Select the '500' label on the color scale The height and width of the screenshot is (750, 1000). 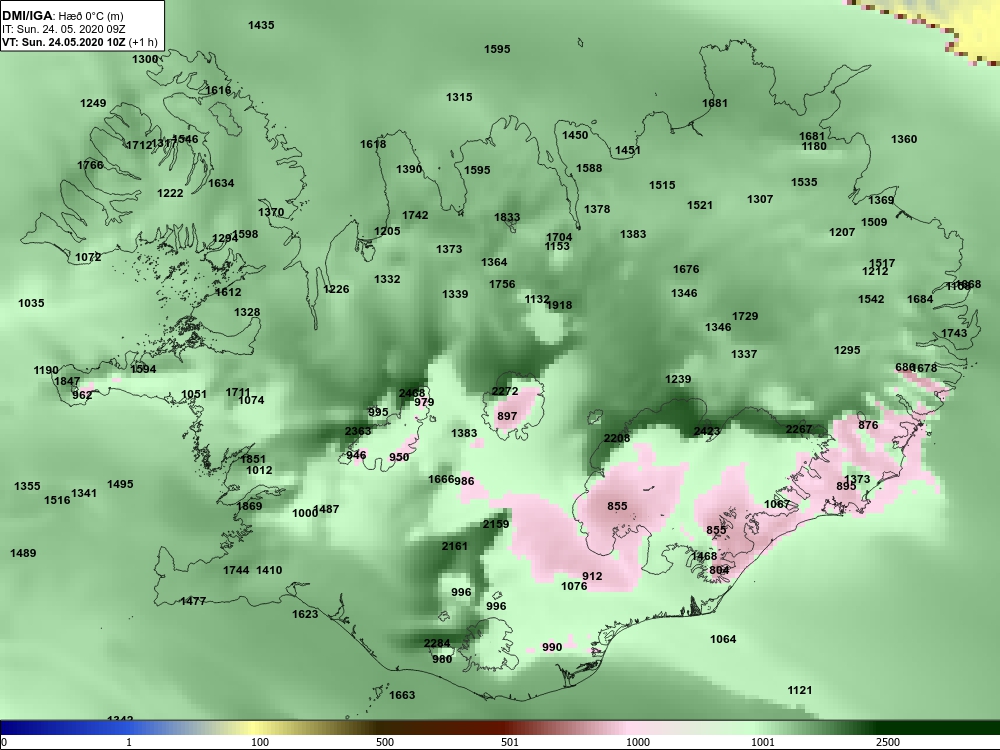[385, 742]
